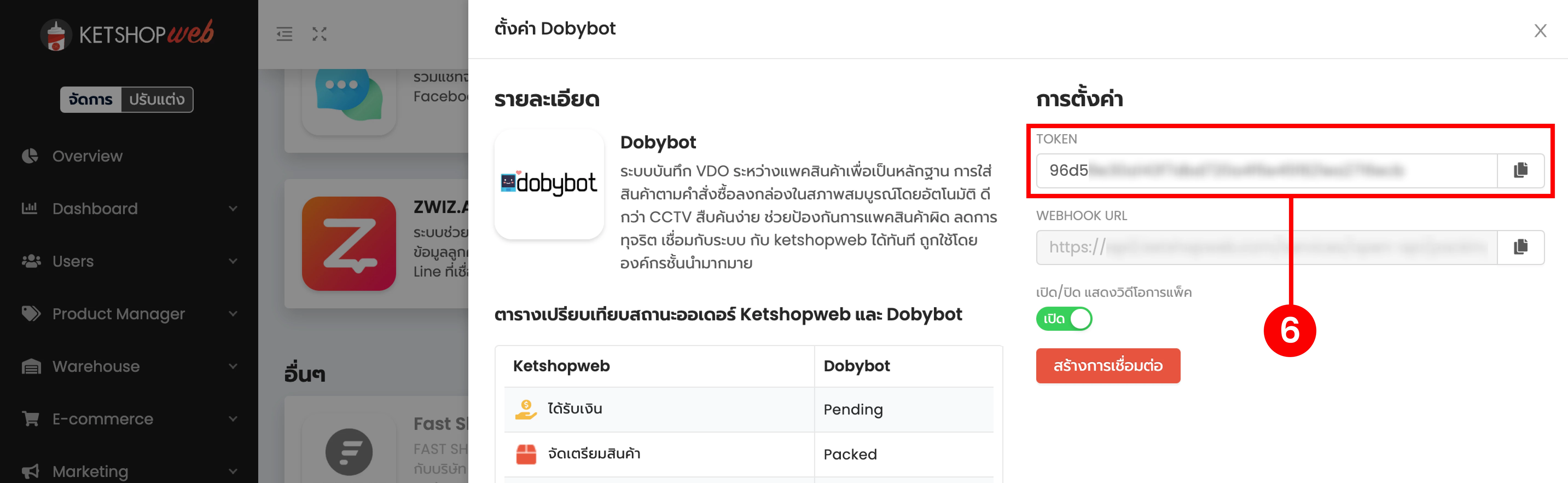Click the สร้างการเชื่อมต่อ button
The width and height of the screenshot is (1568, 483).
point(1108,366)
